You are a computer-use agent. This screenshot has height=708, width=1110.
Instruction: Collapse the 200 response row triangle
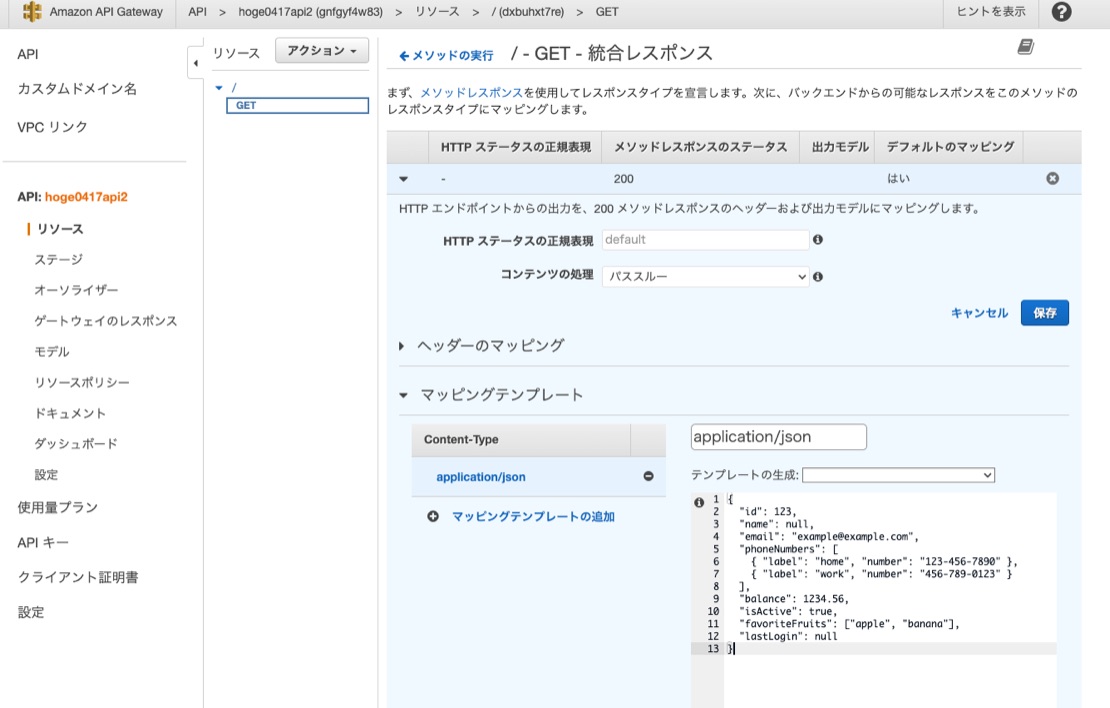pyautogui.click(x=404, y=178)
